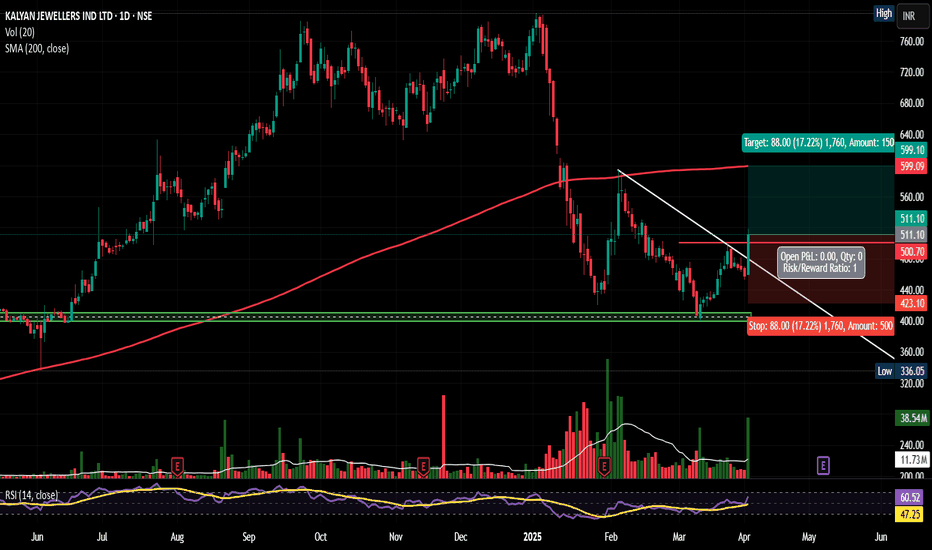Click the green 511.10 price tag

tap(912, 218)
